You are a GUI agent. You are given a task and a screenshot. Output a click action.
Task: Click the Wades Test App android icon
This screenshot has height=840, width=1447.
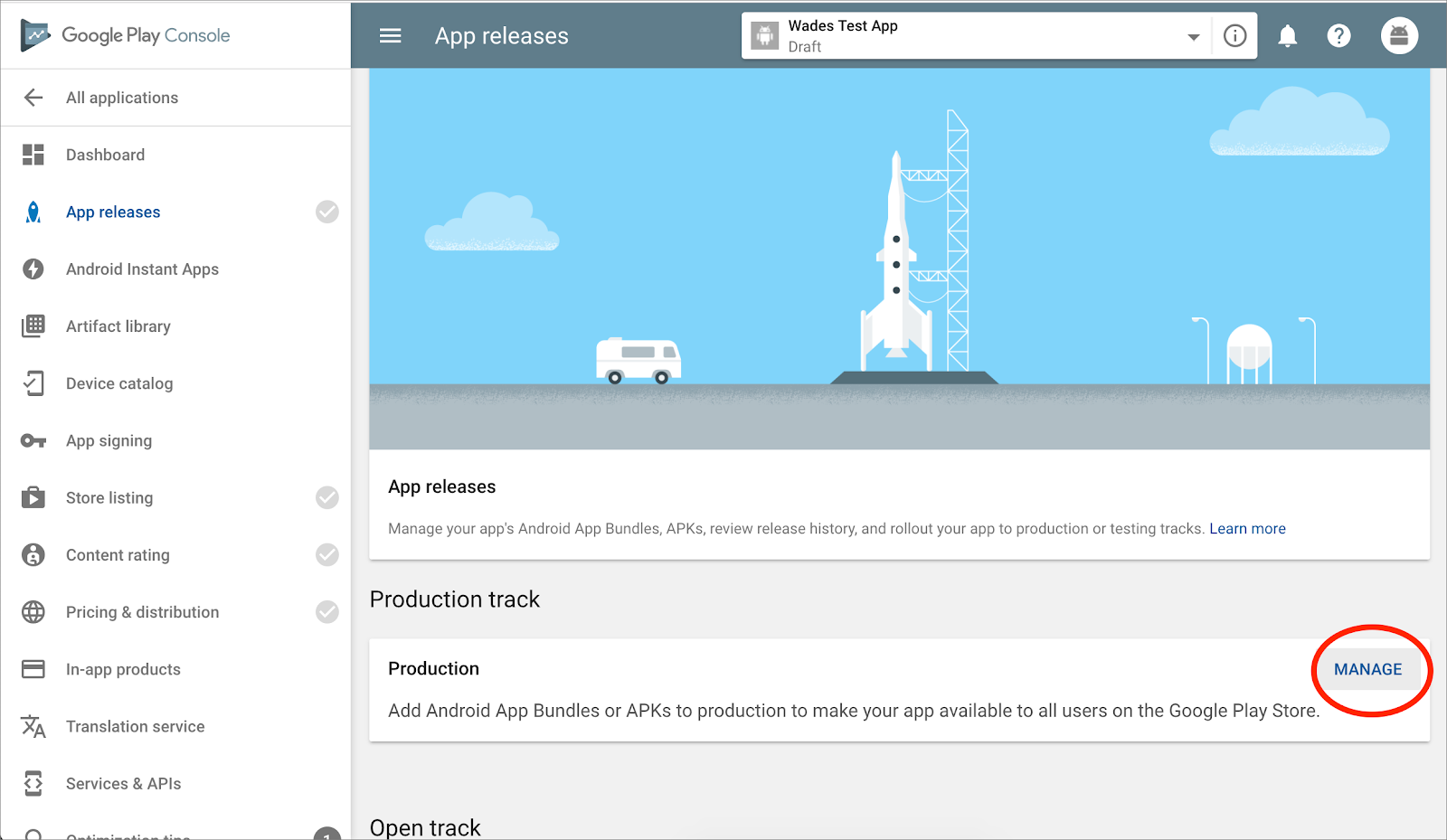765,35
